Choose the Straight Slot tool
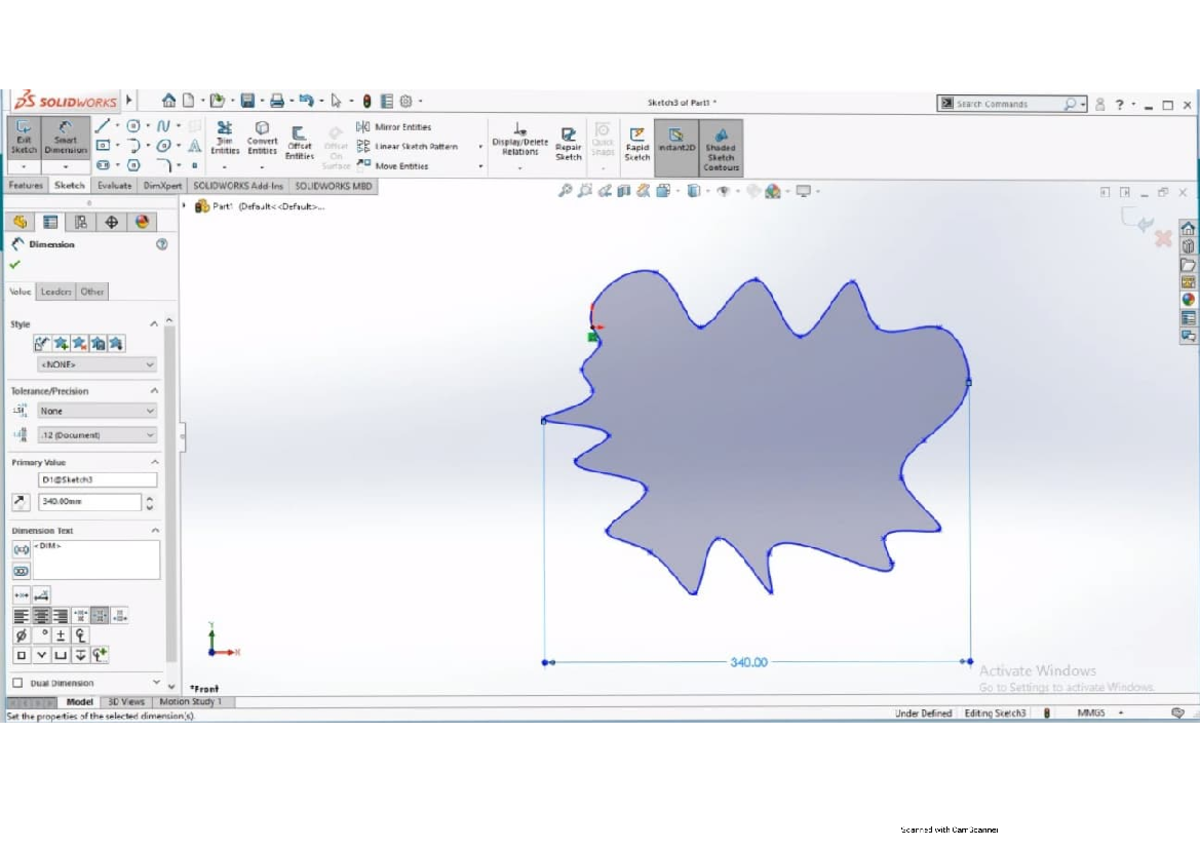Screen dimensions: 1200x848 102,165
